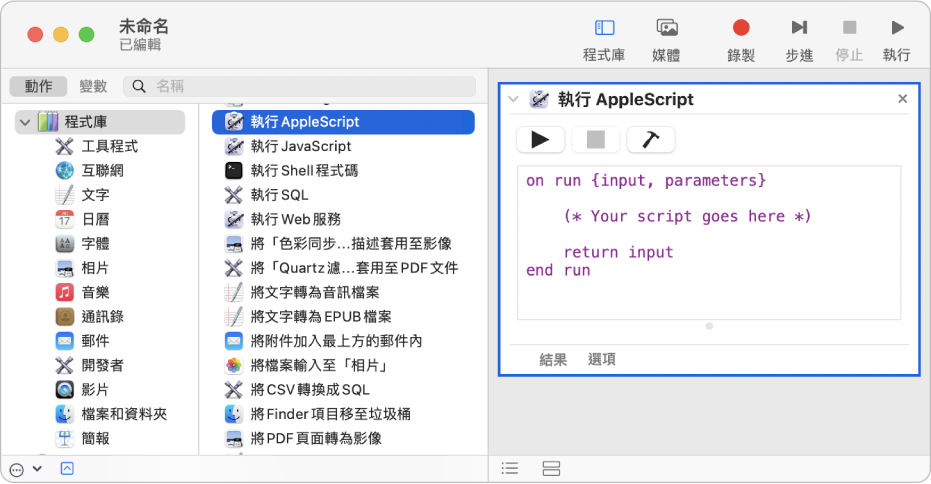Switch to the 動作 actions tab

(39, 86)
